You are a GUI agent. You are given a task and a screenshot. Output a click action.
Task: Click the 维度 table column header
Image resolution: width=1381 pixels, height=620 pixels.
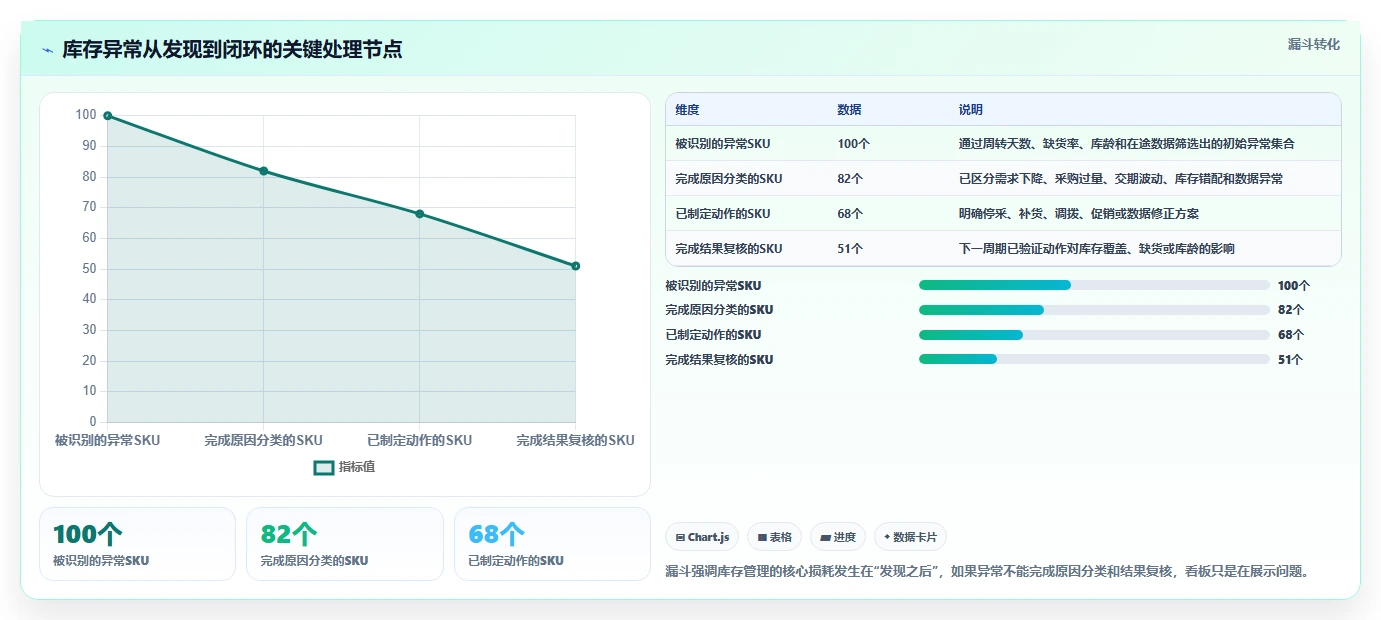[x=687, y=110]
